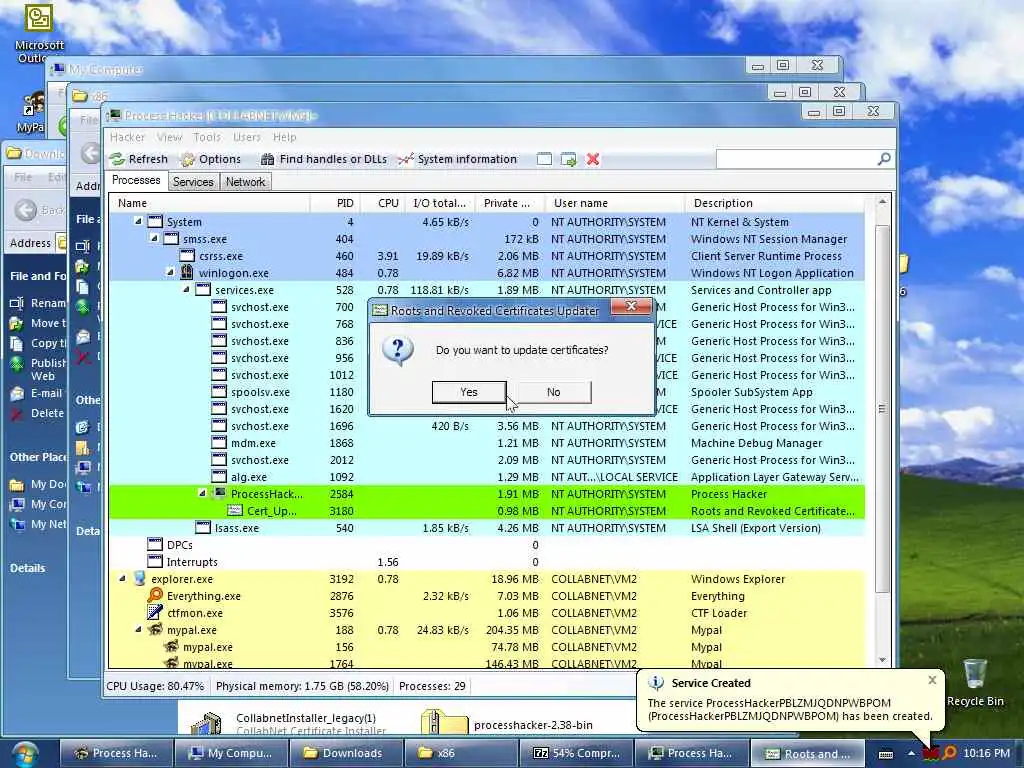Select svchost.exe with PID 2012
Screen dimensions: 1024x768
tap(487, 460)
